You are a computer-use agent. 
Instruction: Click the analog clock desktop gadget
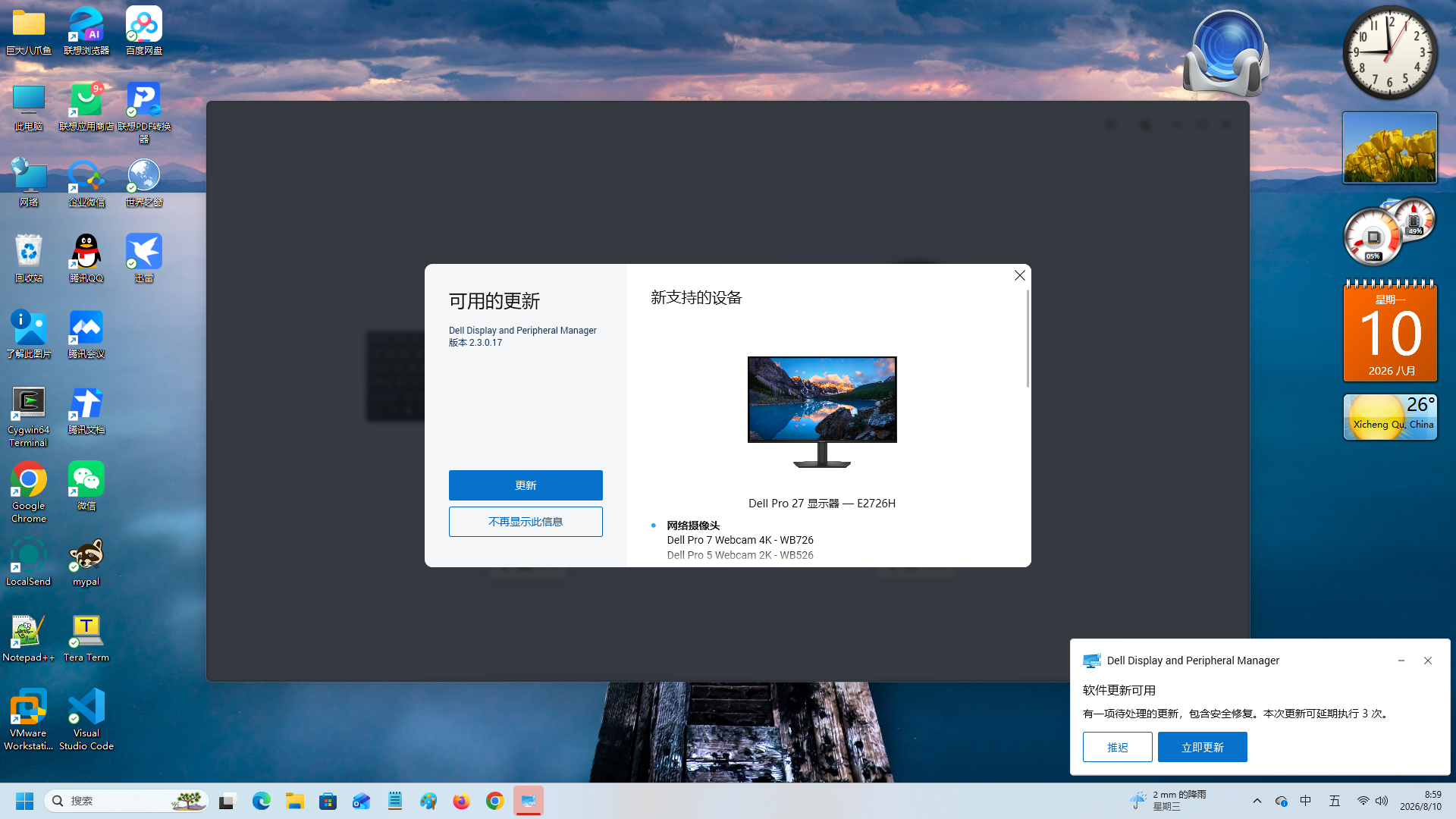(x=1390, y=53)
